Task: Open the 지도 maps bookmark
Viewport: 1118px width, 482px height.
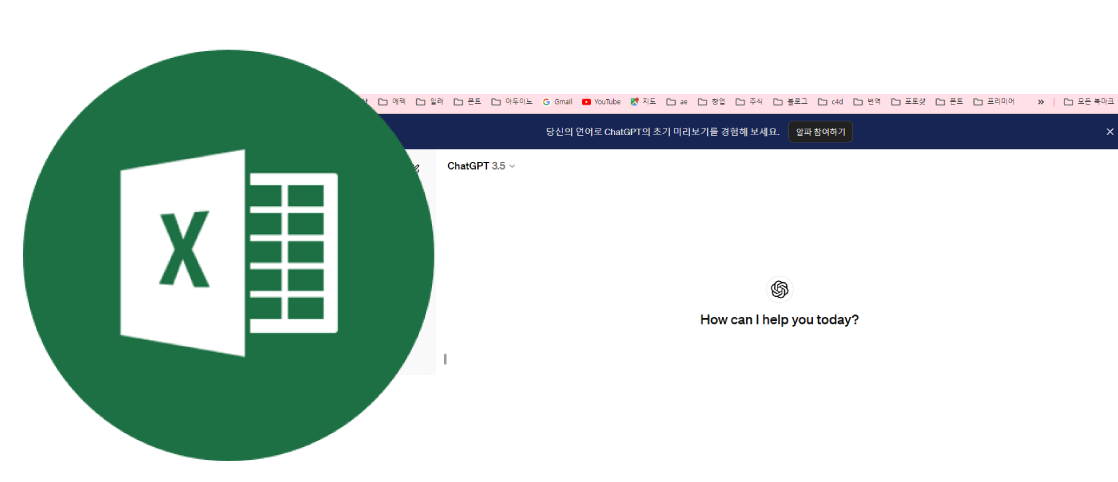Action: coord(643,102)
